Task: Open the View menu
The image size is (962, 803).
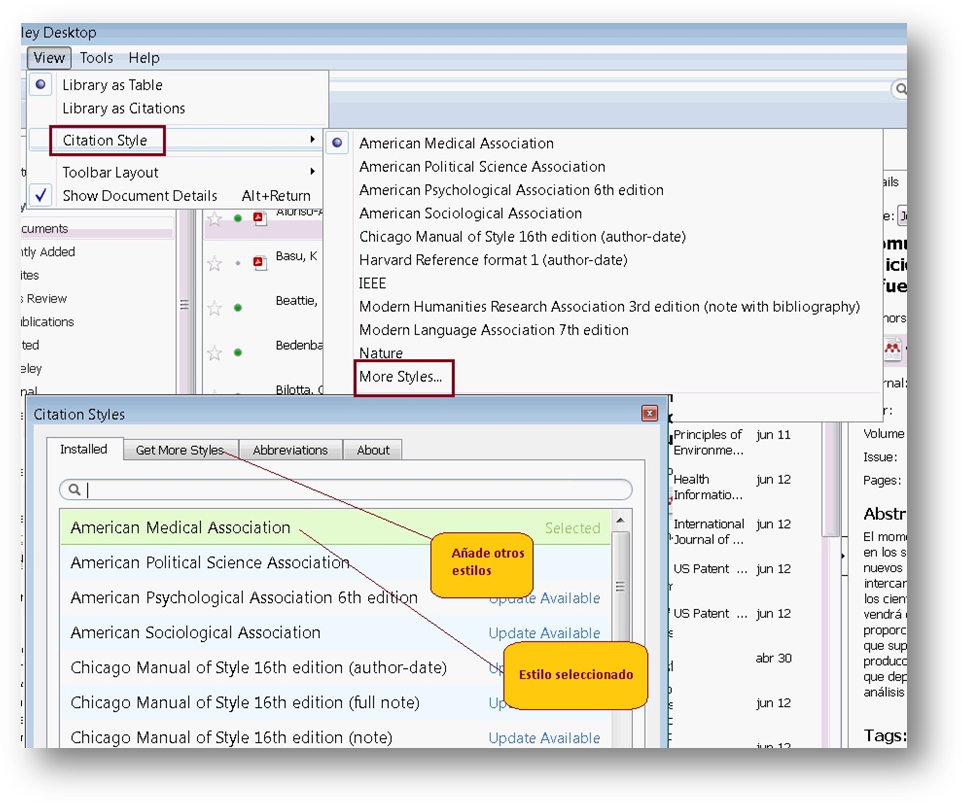Action: [49, 58]
